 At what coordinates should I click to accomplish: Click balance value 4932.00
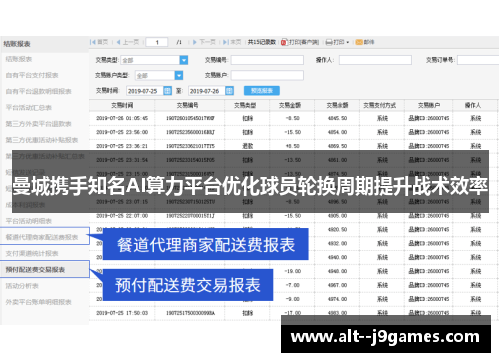pyautogui.click(x=337, y=244)
